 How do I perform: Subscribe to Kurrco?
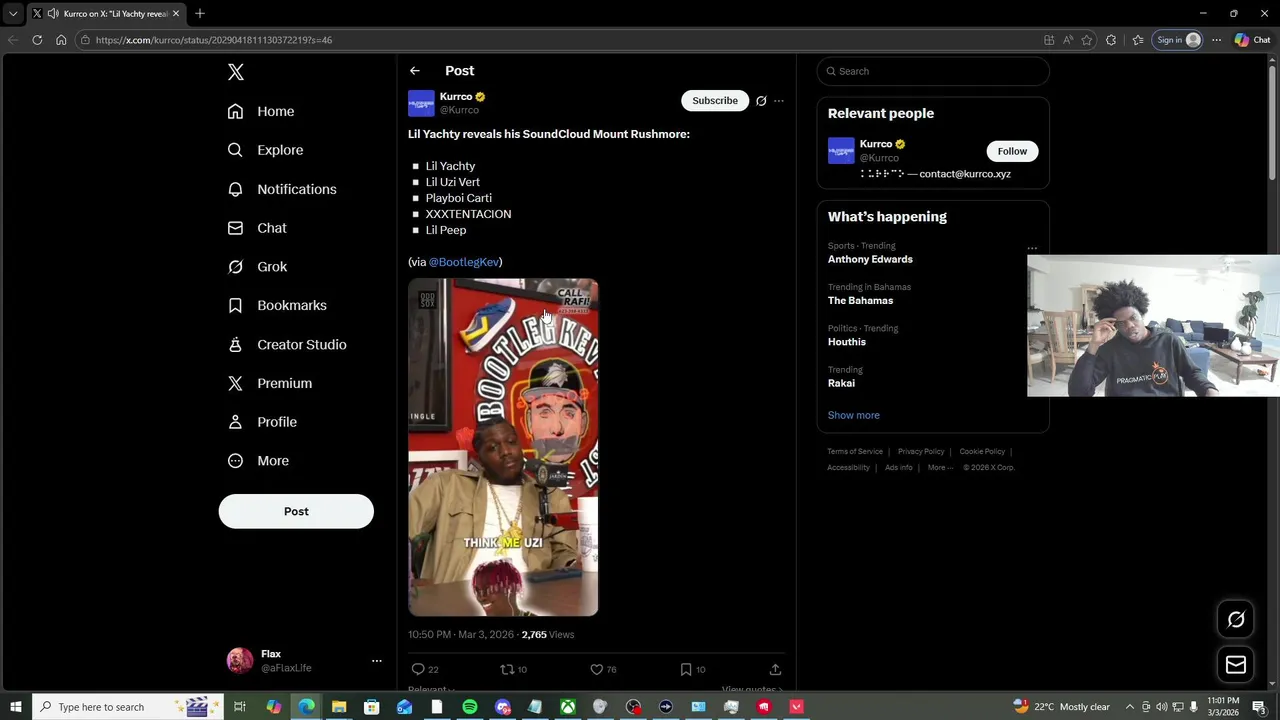715,100
